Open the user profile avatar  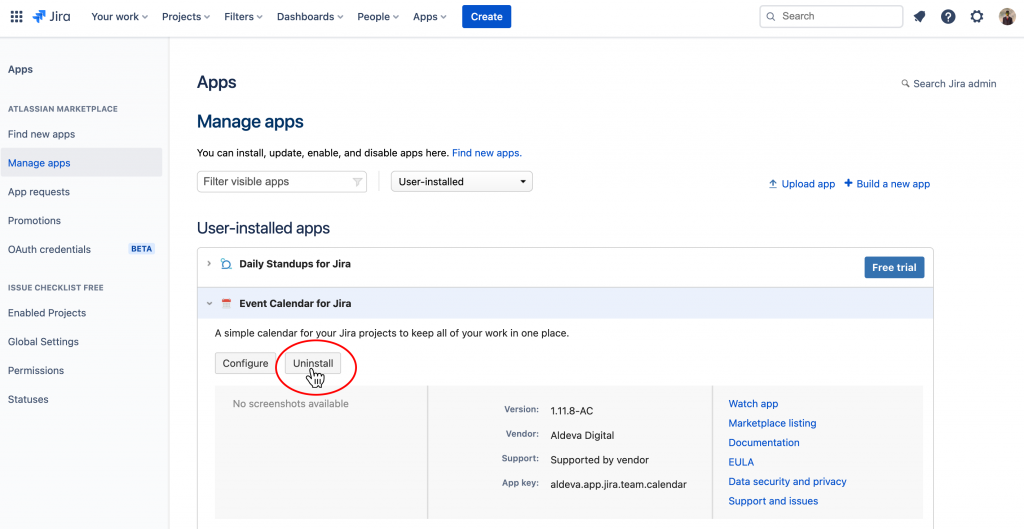(x=1007, y=16)
